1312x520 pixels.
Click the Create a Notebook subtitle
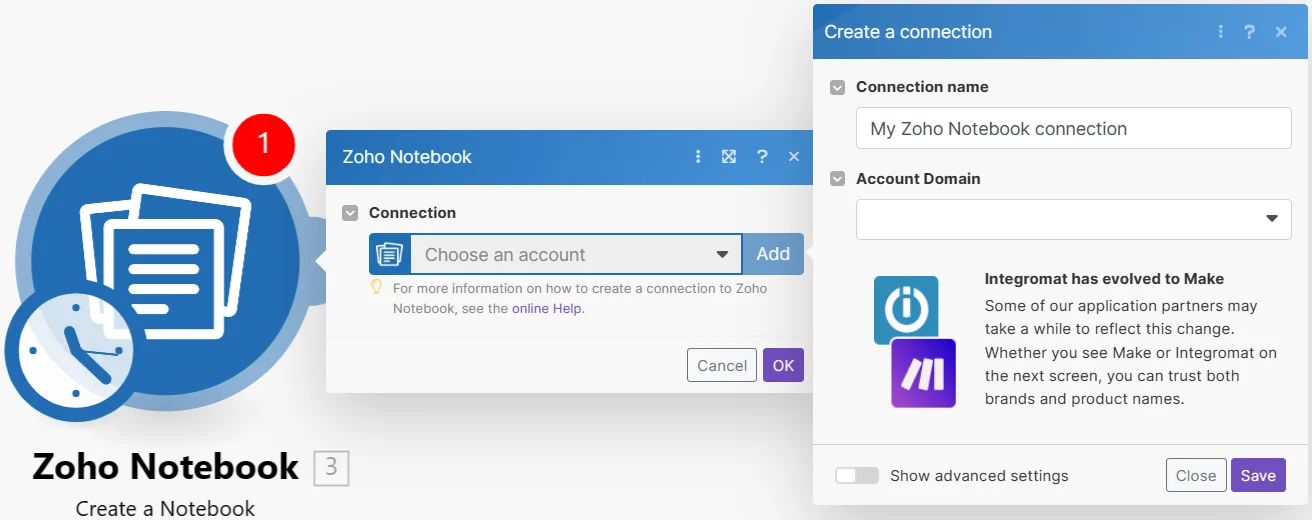pos(166,508)
